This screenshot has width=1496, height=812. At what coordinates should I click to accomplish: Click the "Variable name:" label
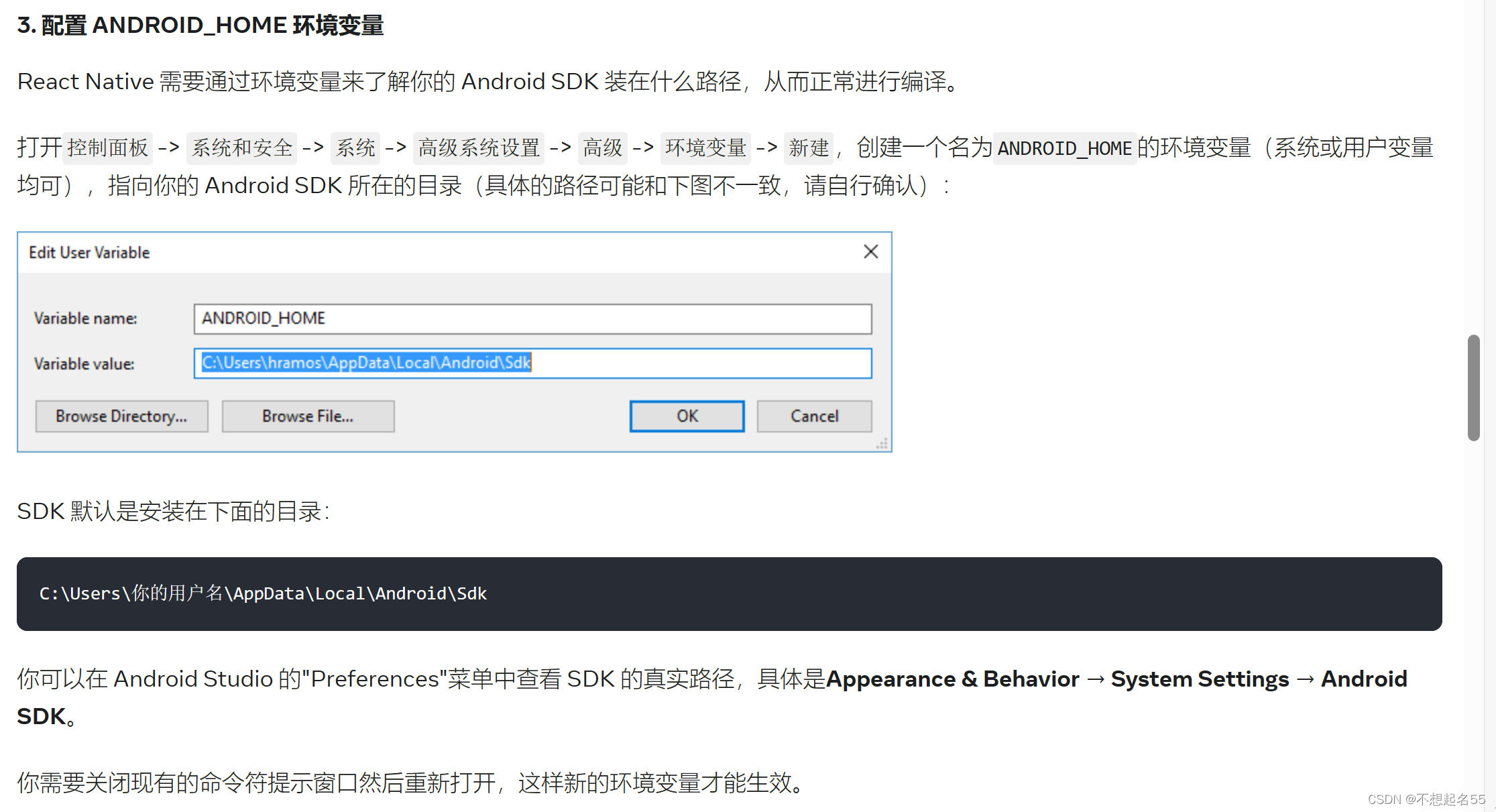pos(85,318)
